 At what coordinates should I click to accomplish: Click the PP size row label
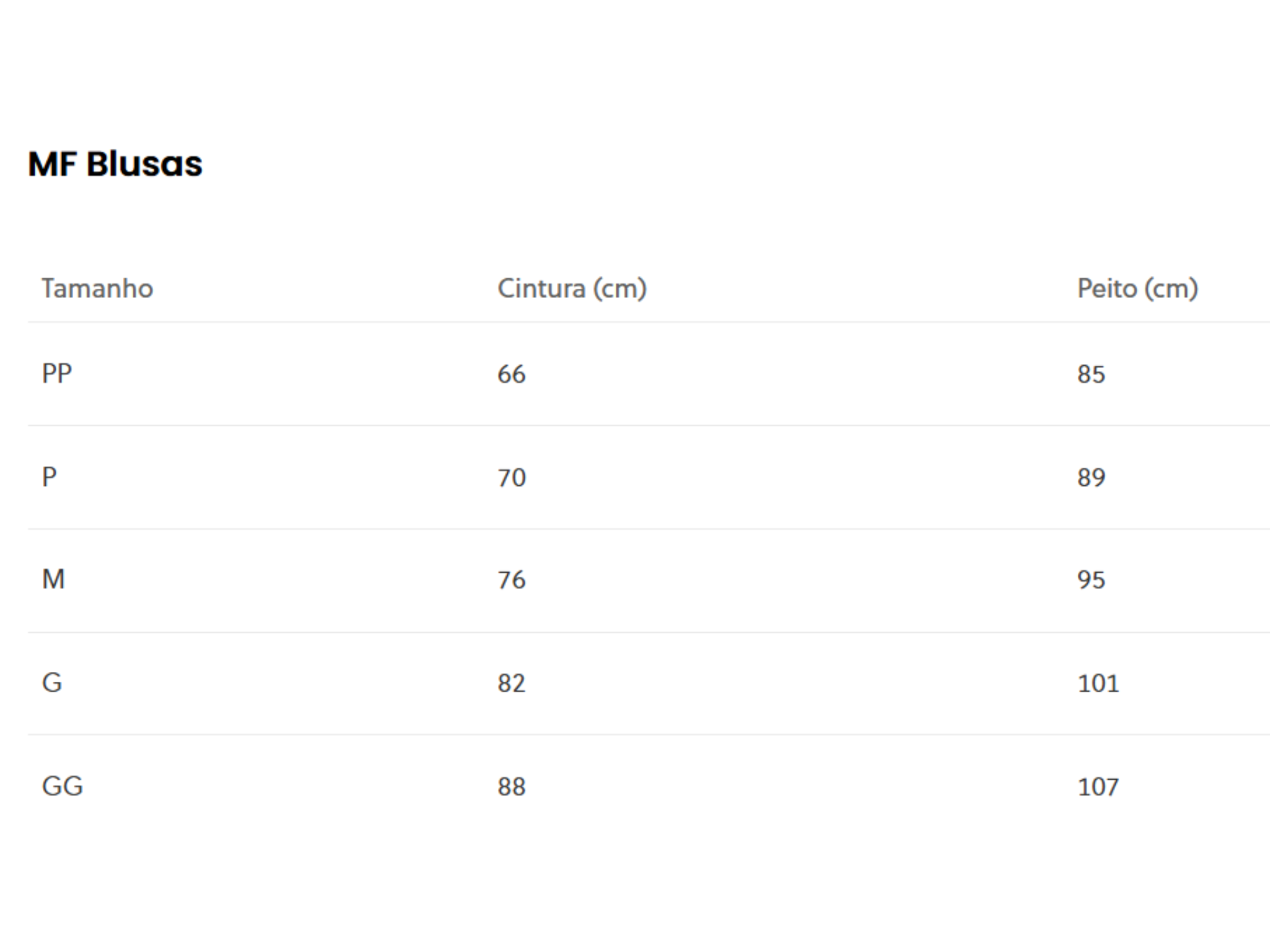tap(56, 374)
